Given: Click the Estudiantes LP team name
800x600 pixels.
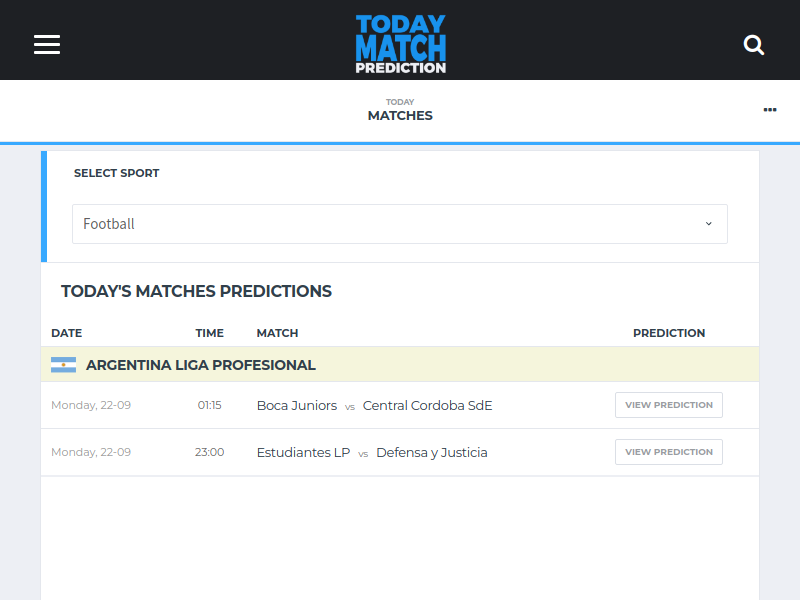Looking at the screenshot, I should tap(304, 453).
